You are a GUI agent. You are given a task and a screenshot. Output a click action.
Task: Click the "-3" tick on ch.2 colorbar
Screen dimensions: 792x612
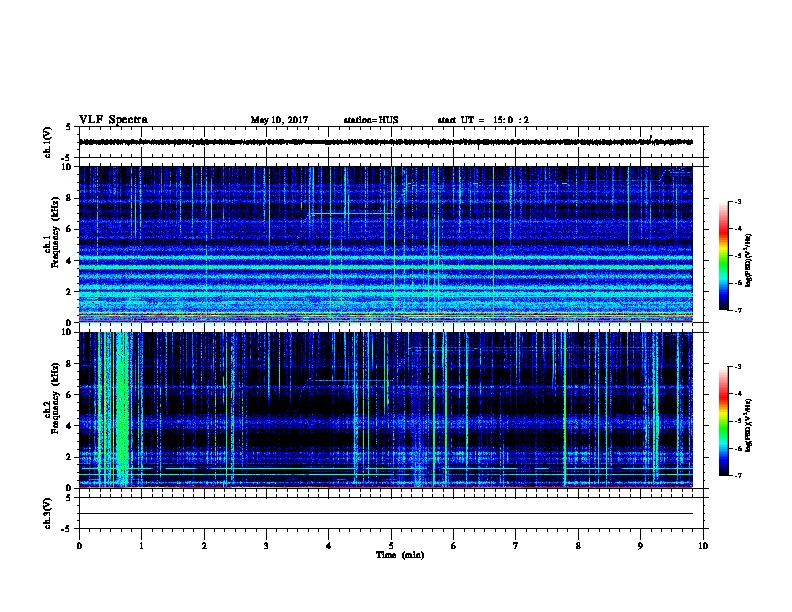(737, 367)
